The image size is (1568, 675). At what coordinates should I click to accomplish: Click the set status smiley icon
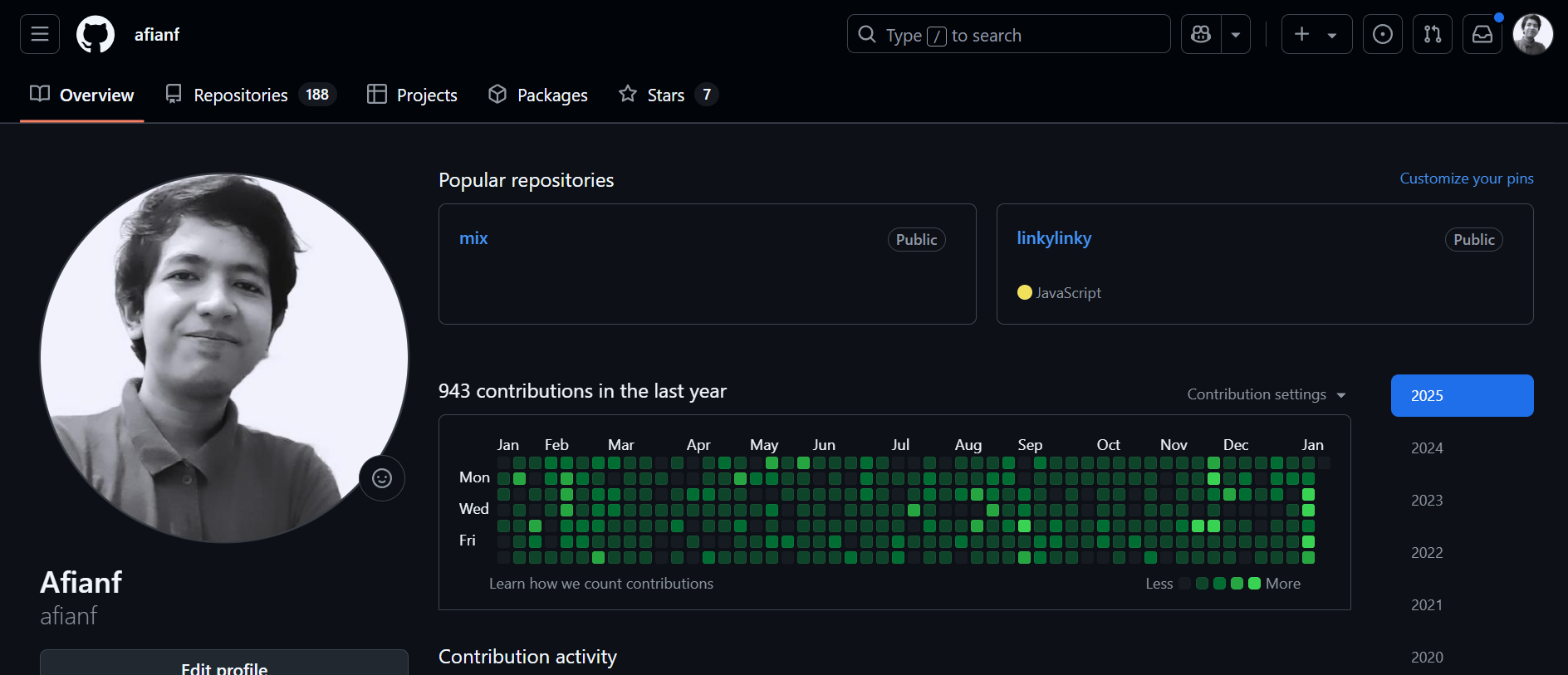(382, 478)
